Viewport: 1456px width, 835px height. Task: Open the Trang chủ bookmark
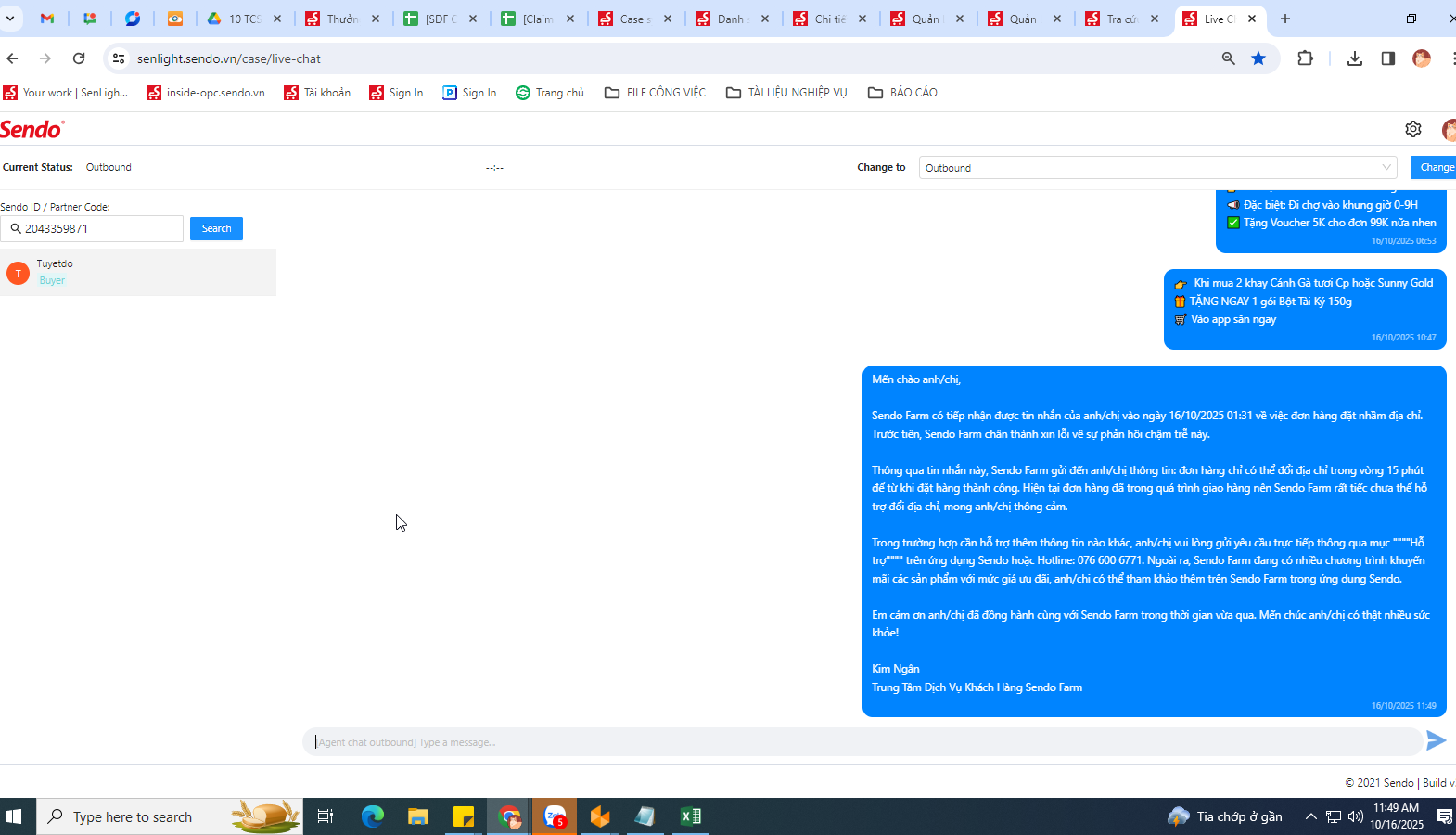point(550,93)
